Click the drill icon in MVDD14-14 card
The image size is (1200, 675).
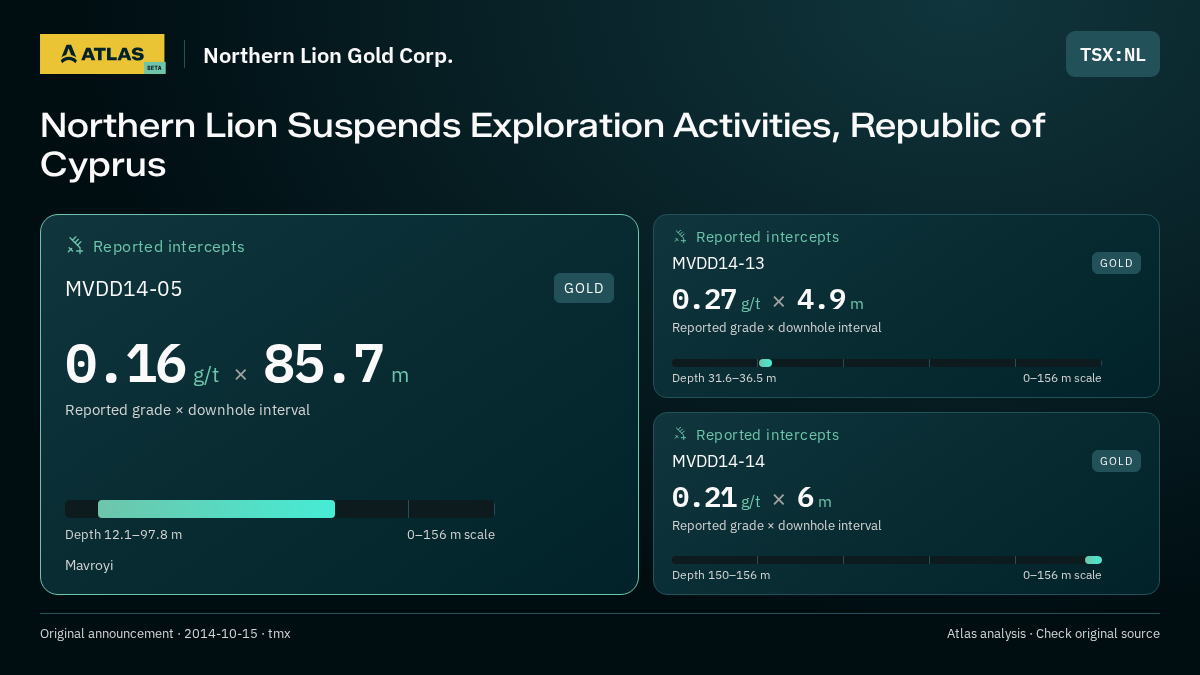pos(680,434)
